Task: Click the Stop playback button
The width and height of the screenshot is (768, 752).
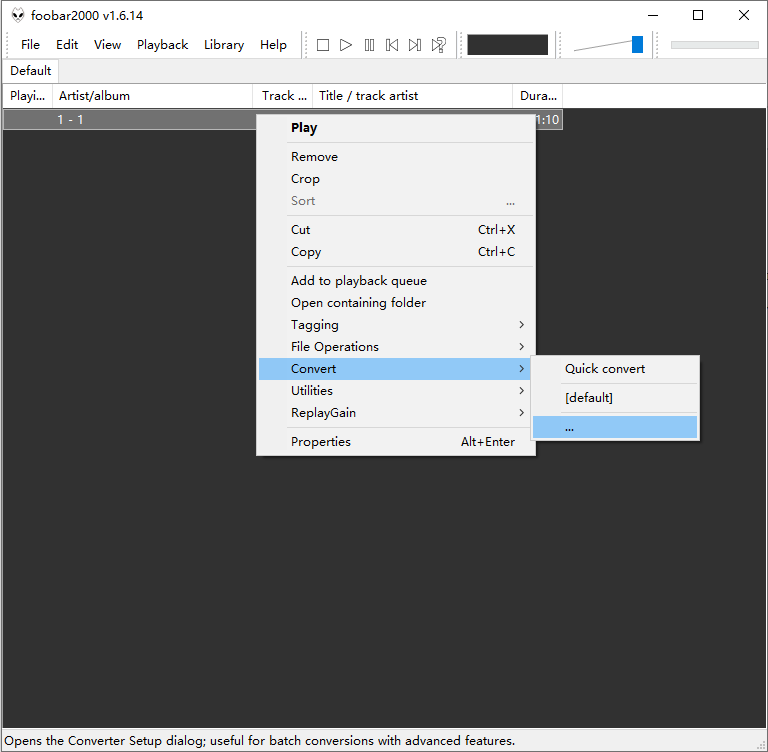Action: tap(323, 45)
